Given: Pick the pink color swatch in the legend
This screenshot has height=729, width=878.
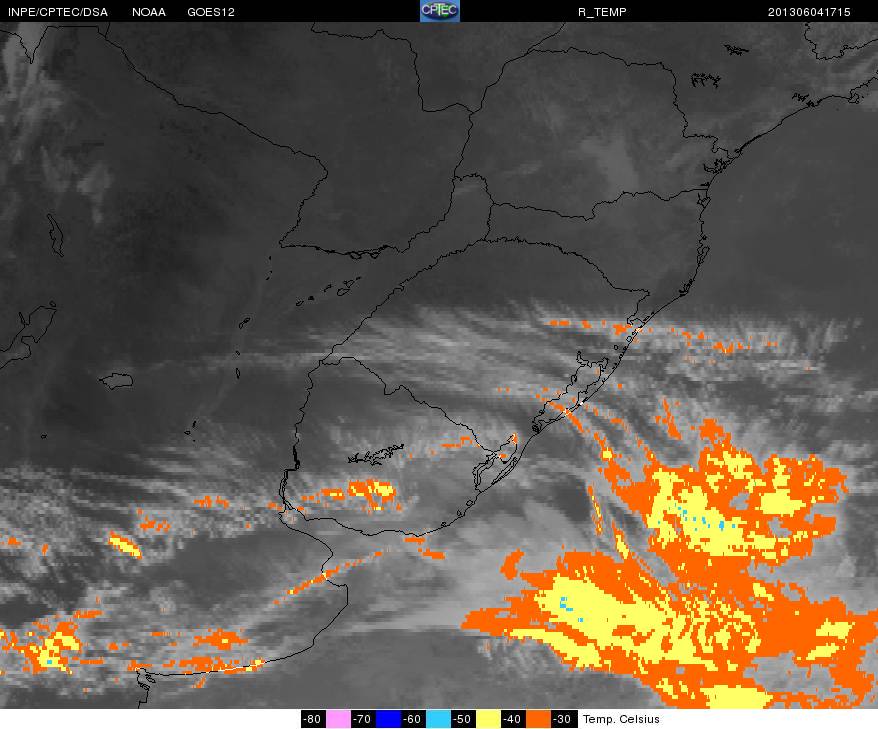Looking at the screenshot, I should click(x=338, y=719).
